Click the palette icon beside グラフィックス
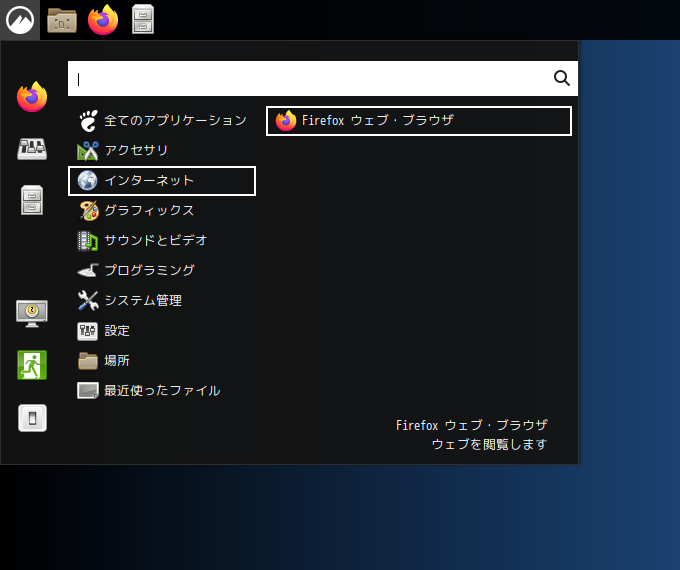 tap(88, 211)
